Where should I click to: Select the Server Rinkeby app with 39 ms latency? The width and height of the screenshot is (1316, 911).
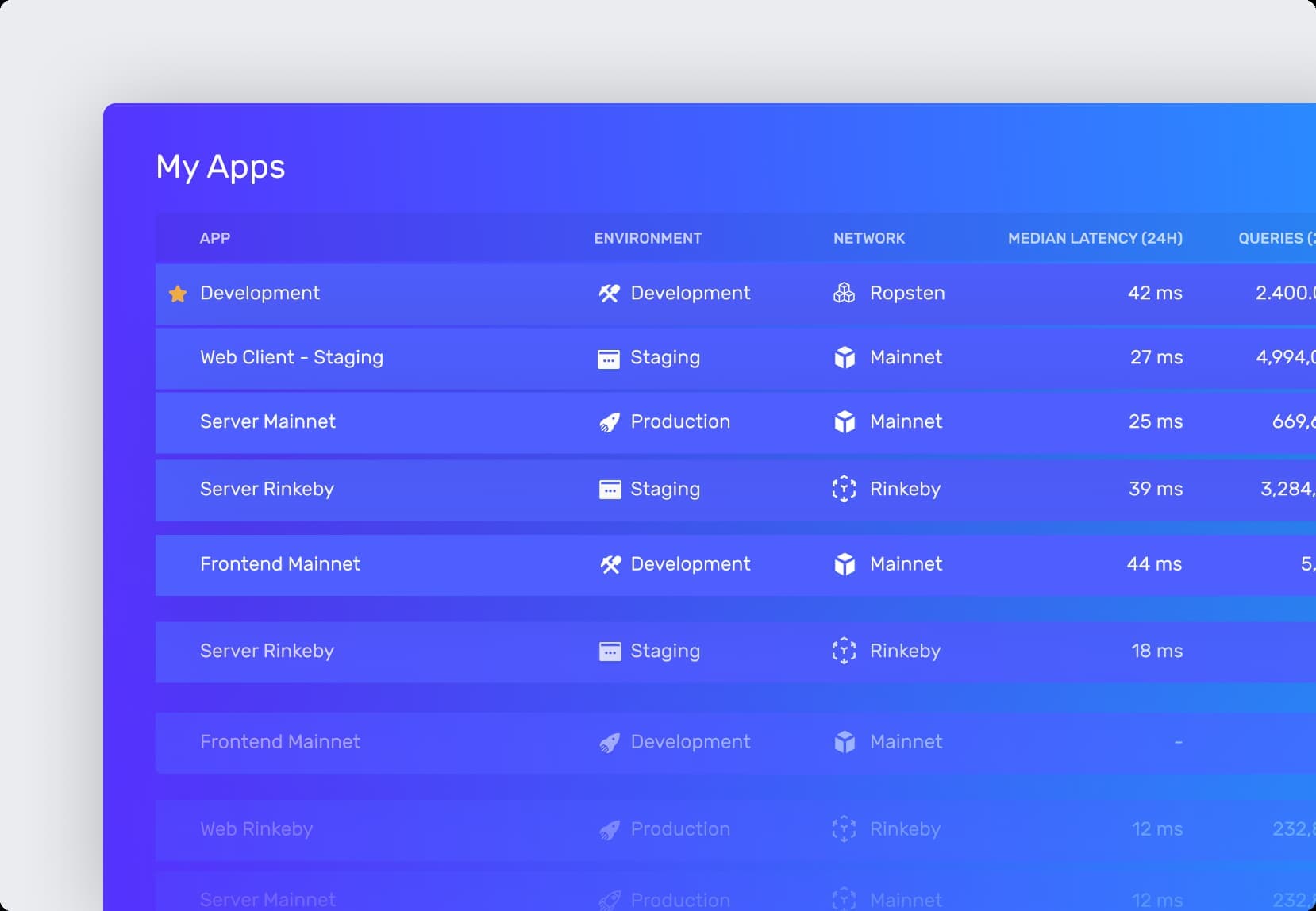click(267, 489)
